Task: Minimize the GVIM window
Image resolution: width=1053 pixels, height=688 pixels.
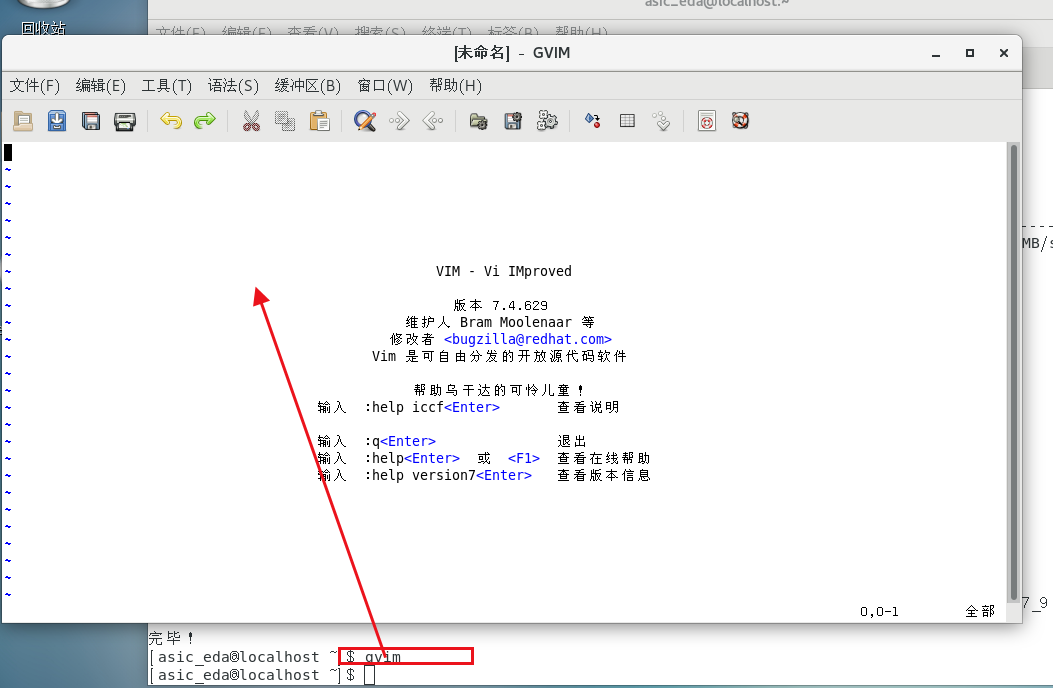Action: (x=935, y=53)
